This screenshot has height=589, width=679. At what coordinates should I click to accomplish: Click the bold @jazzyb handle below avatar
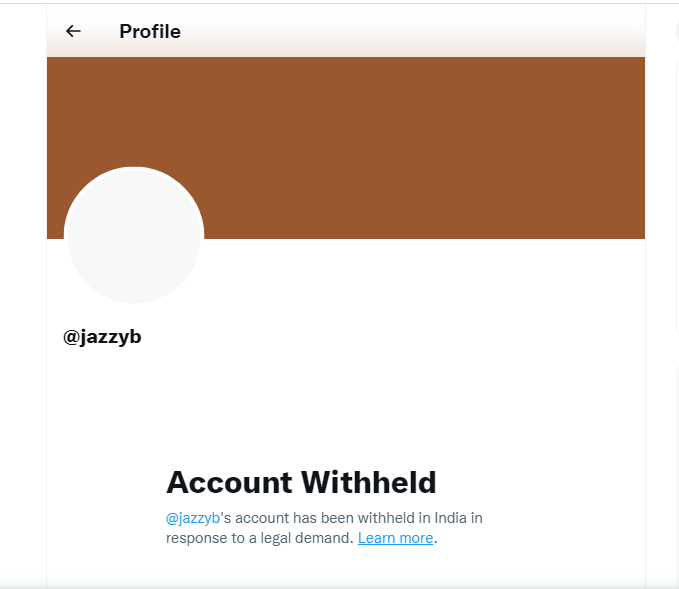(102, 337)
